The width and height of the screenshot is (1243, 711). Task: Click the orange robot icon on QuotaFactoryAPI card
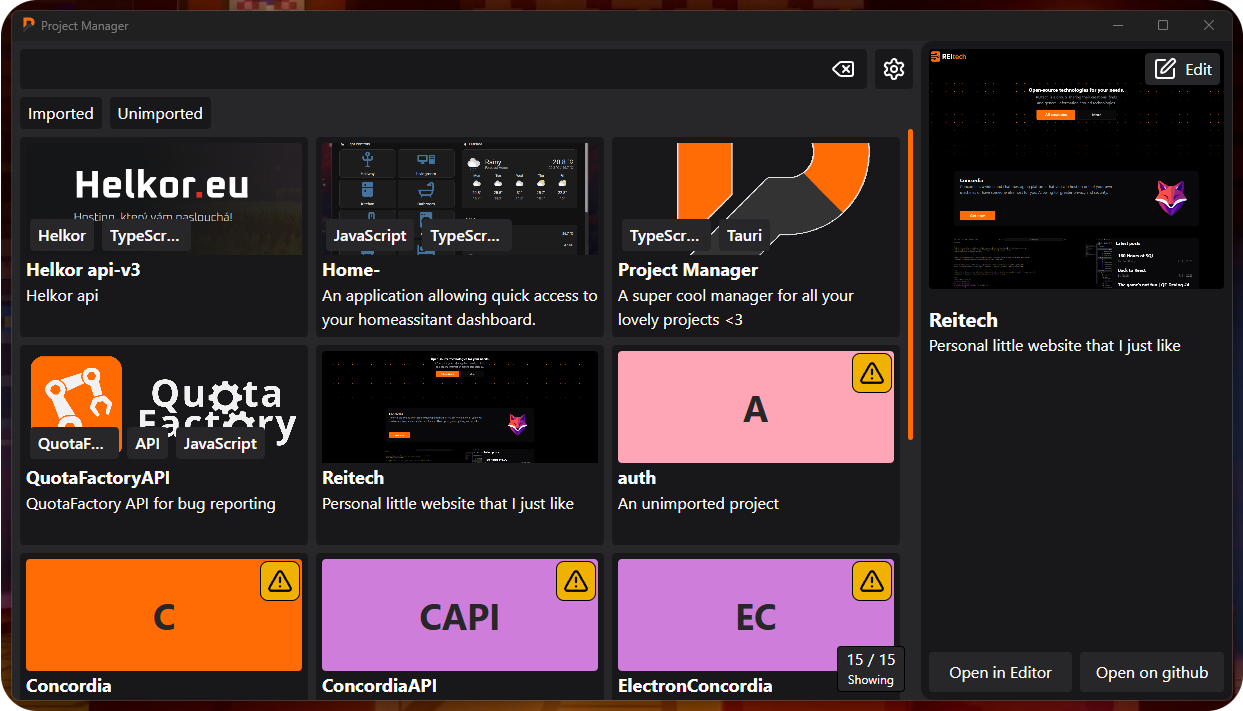[x=75, y=394]
